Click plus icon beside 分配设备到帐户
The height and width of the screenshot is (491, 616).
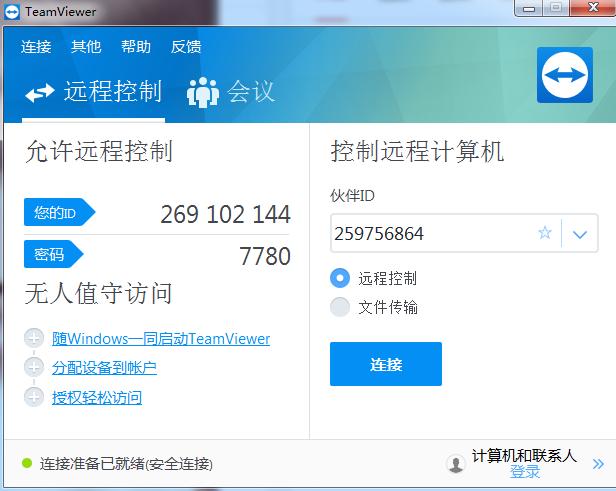[x=34, y=367]
